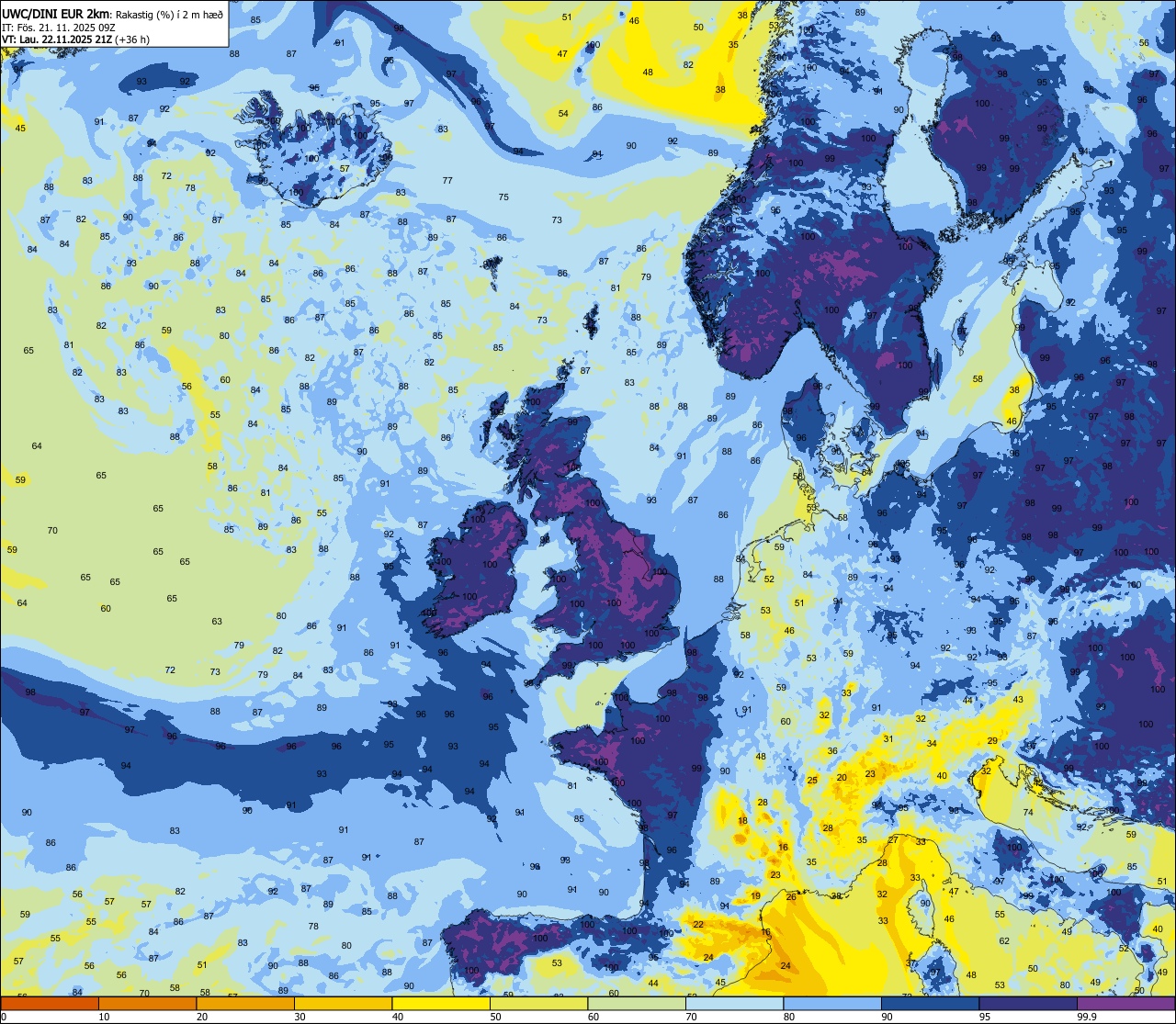Click the 20–30 amber legend swatch
The height and width of the screenshot is (1024, 1176).
coord(244,1004)
